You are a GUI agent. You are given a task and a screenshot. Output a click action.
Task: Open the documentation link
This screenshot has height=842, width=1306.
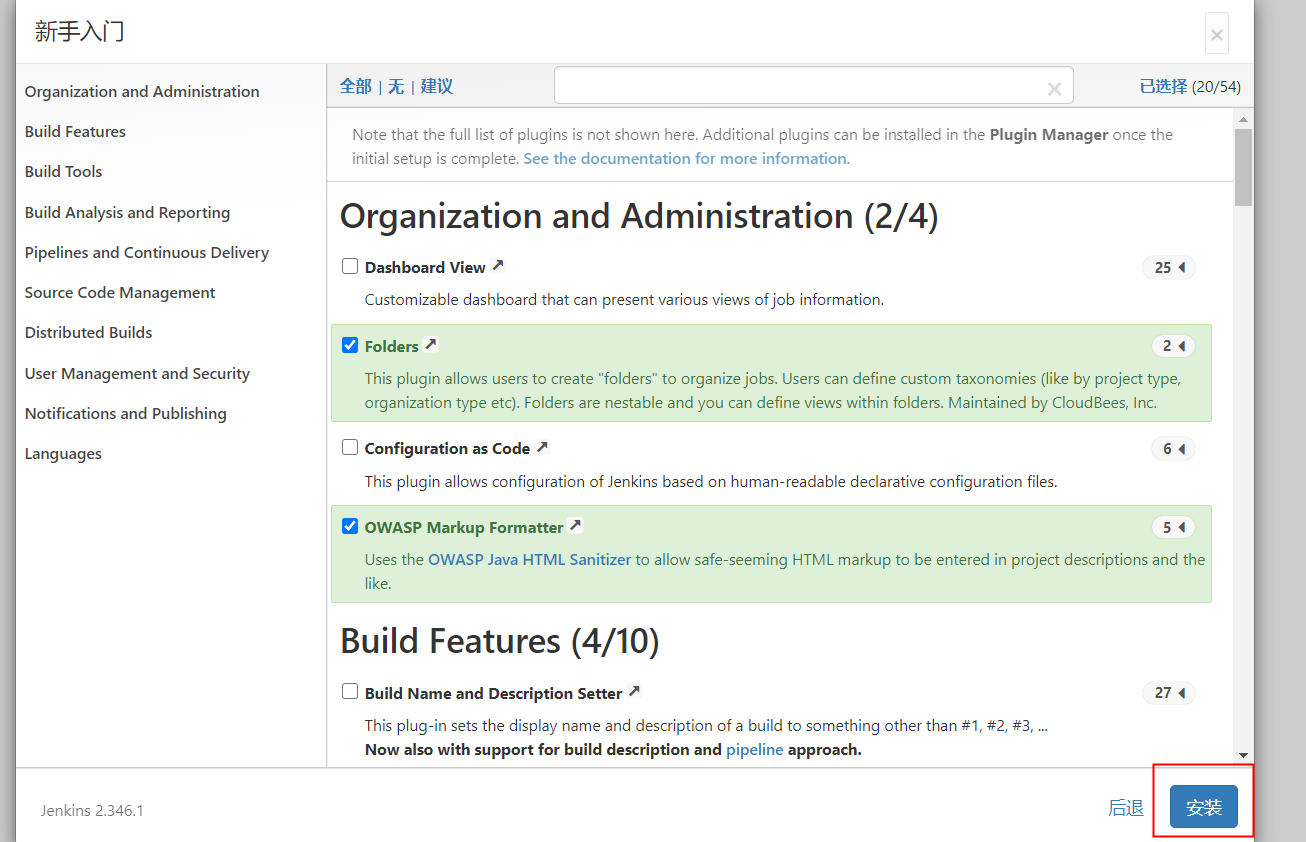coord(685,158)
